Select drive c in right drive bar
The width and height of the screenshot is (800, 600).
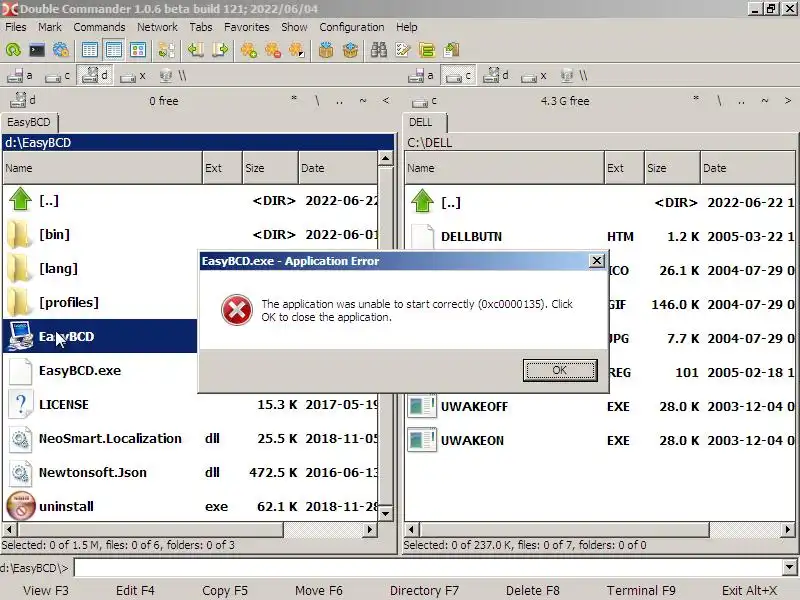click(x=458, y=76)
